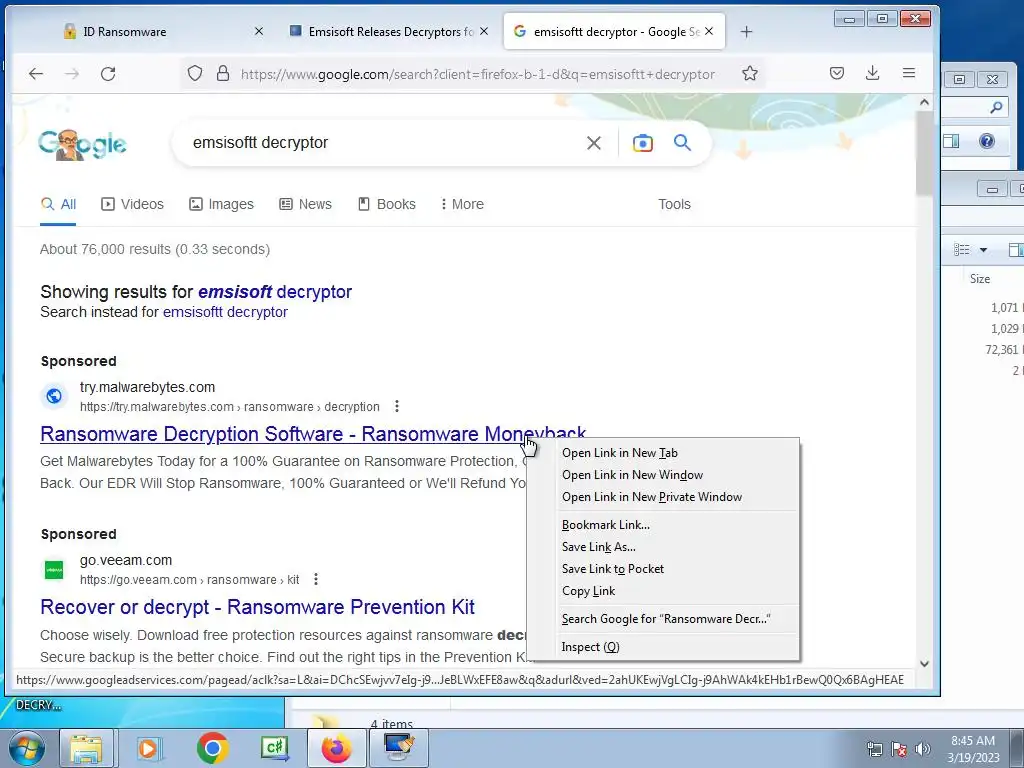Click the taskbar clock showing 8:45 AM
The height and width of the screenshot is (768, 1024).
(x=973, y=749)
